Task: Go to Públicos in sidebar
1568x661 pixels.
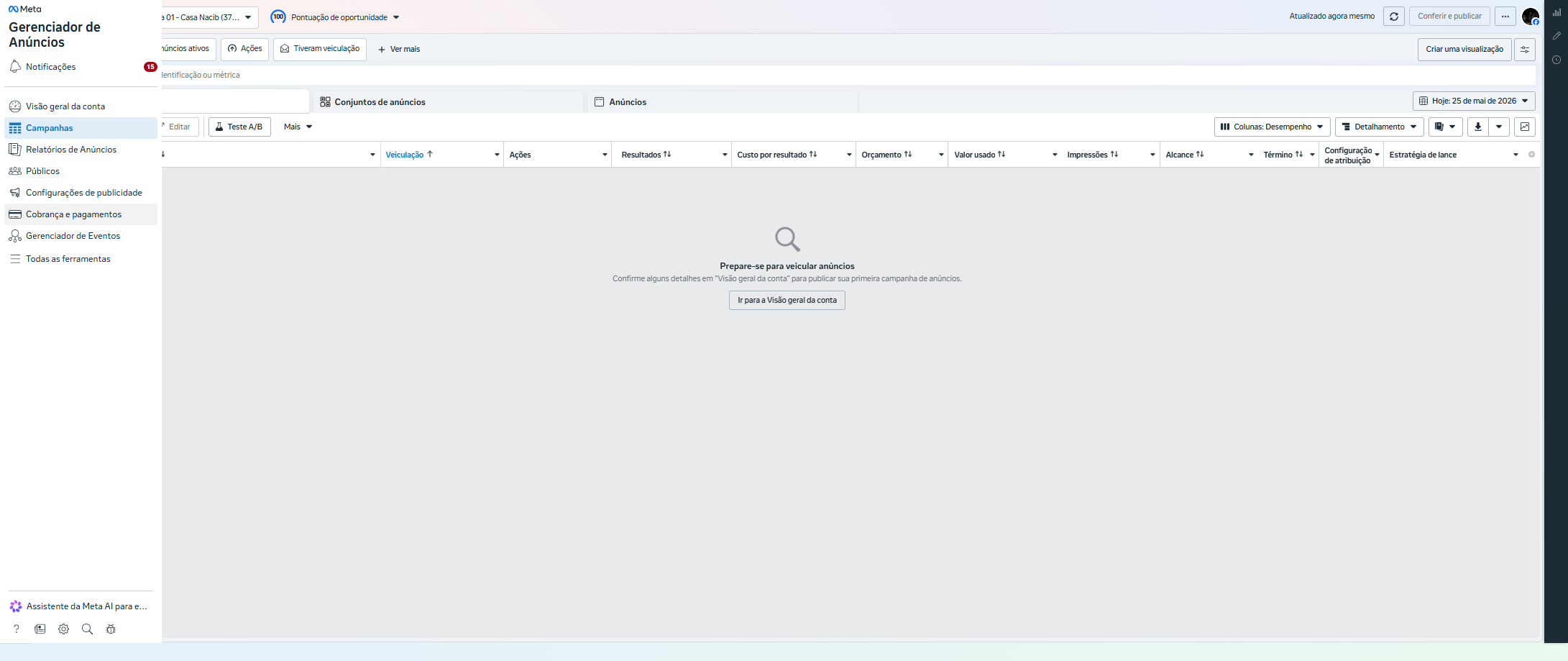Action: [x=81, y=171]
